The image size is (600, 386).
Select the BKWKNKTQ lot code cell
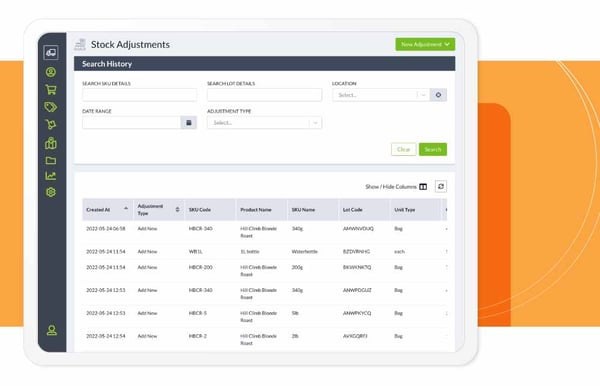click(357, 267)
